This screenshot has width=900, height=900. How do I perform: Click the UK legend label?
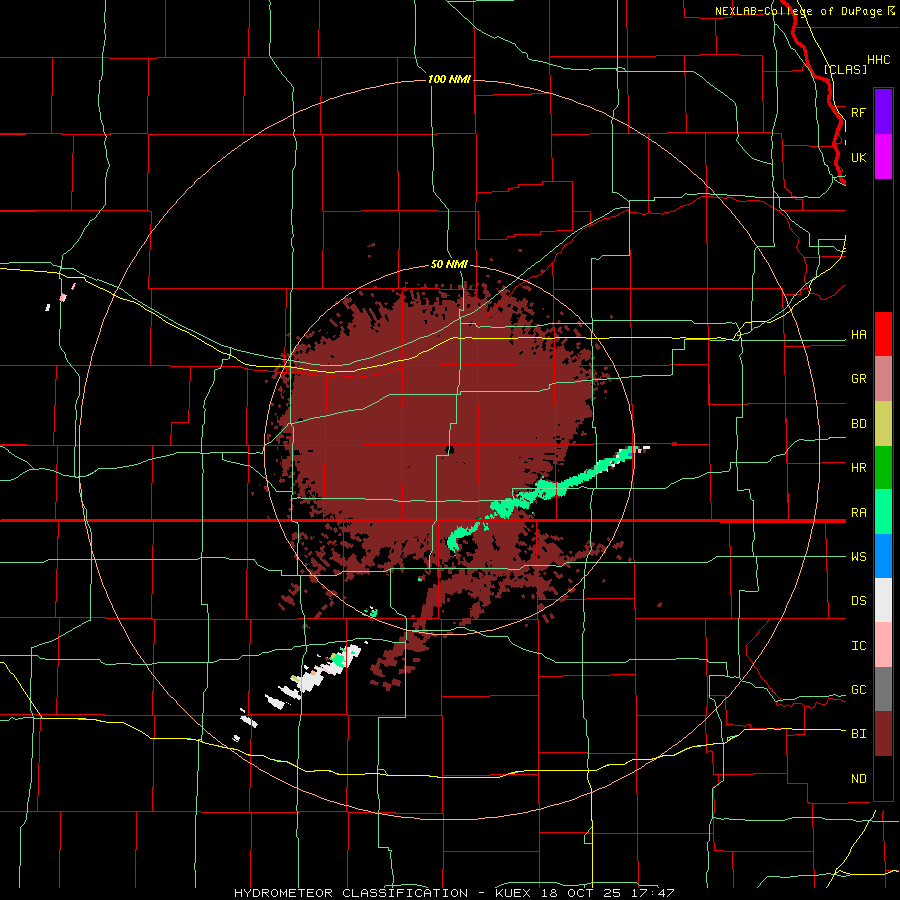(x=858, y=157)
